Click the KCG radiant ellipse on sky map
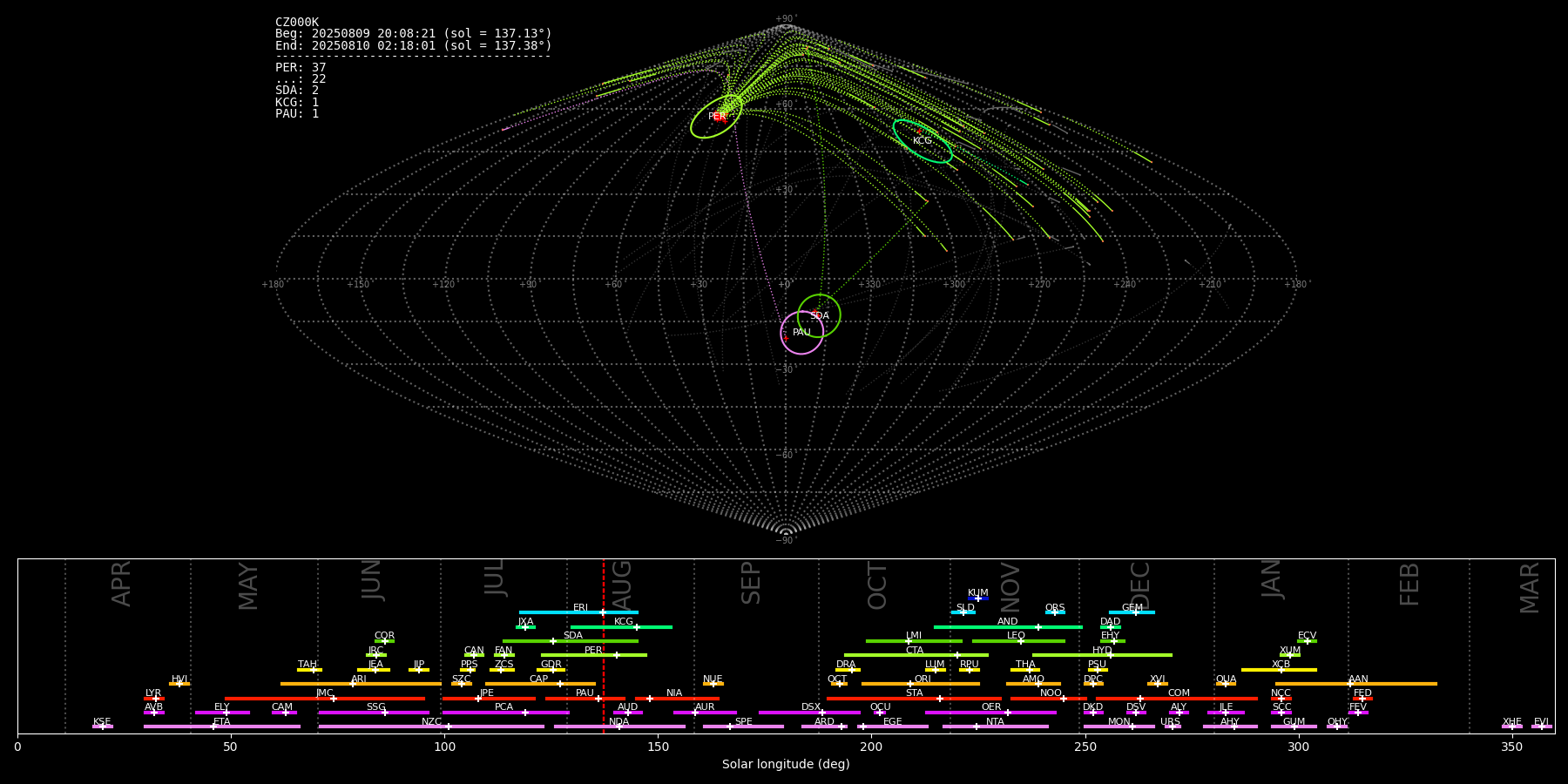 923,141
